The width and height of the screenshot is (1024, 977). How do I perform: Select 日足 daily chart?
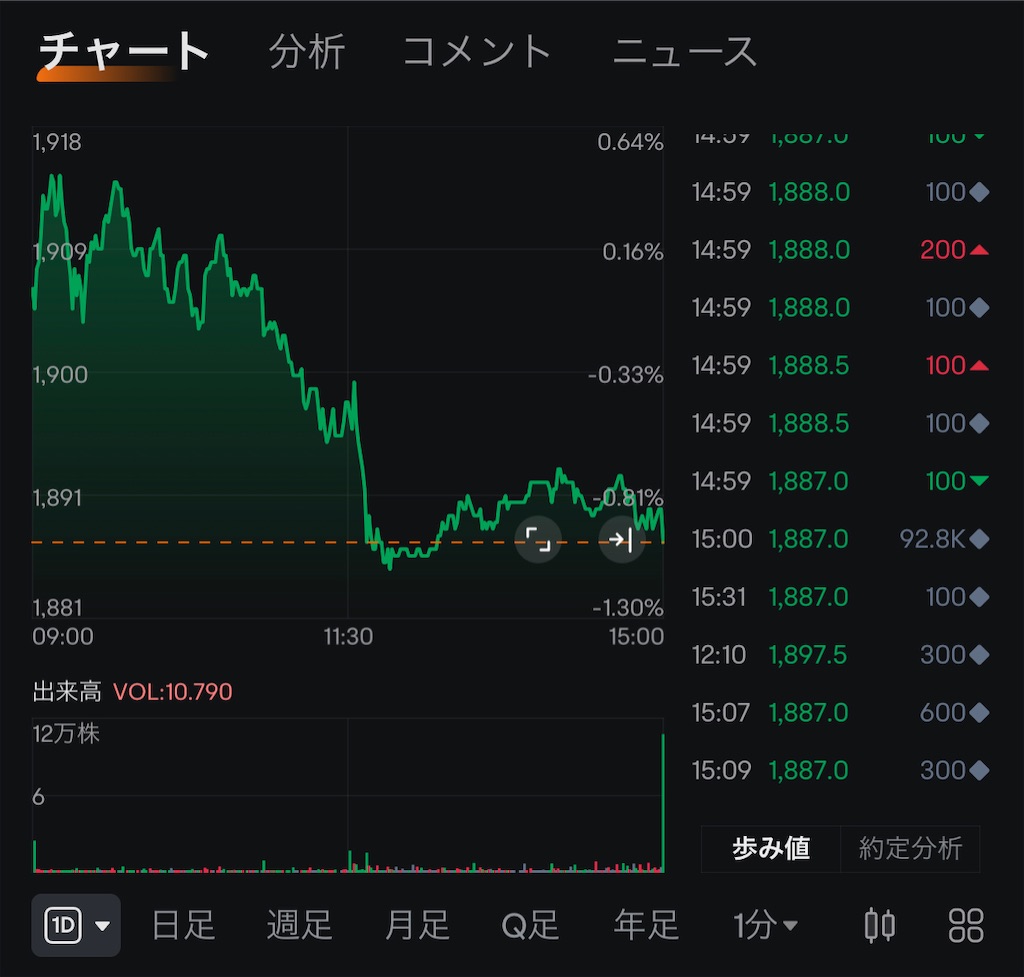click(183, 925)
